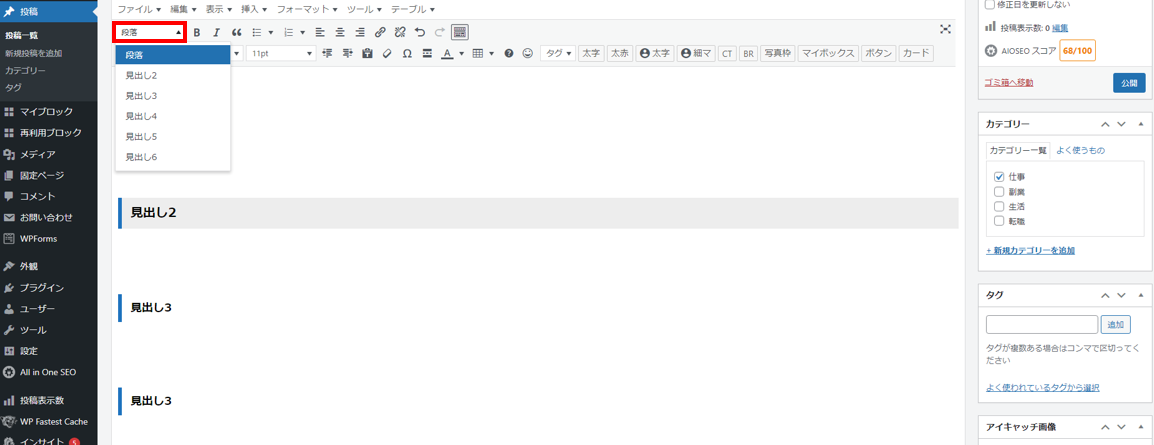The image size is (1154, 445).
Task: Click the Bold formatting icon
Action: 197,32
